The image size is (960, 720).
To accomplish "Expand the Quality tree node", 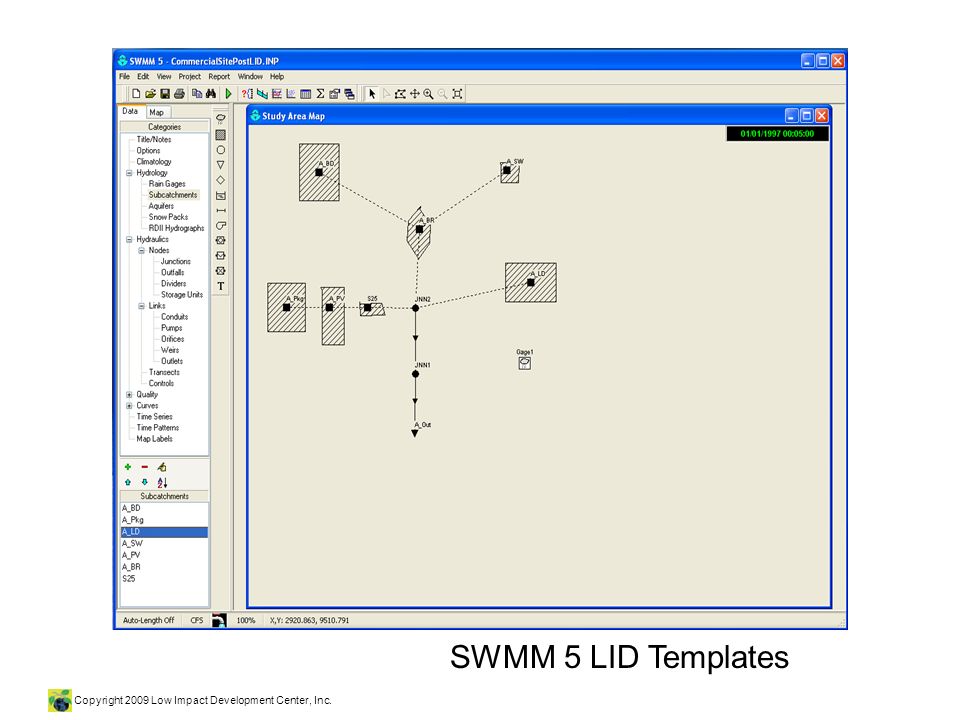I will click(129, 395).
